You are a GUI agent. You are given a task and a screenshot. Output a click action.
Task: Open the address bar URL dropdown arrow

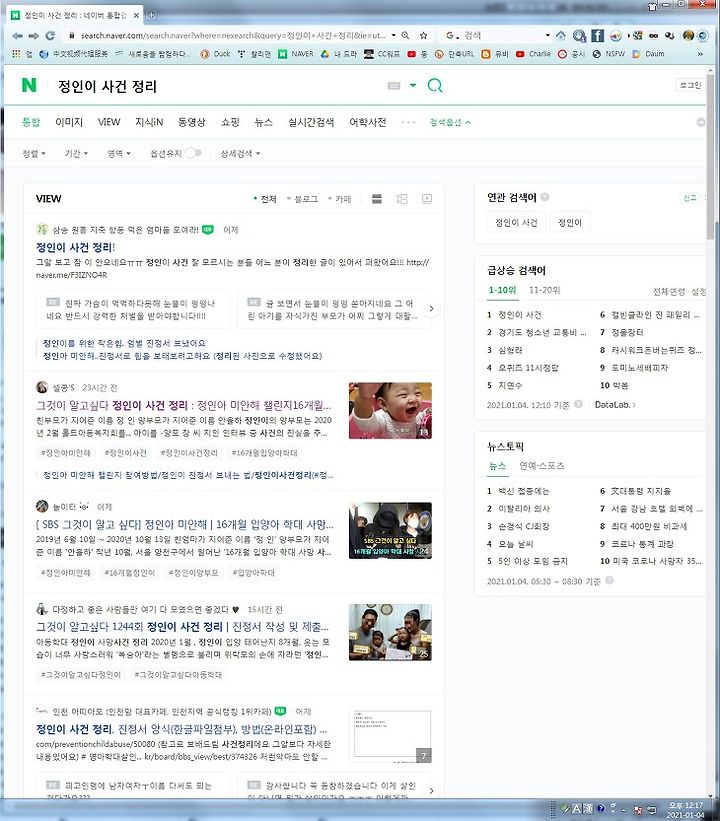click(x=393, y=35)
